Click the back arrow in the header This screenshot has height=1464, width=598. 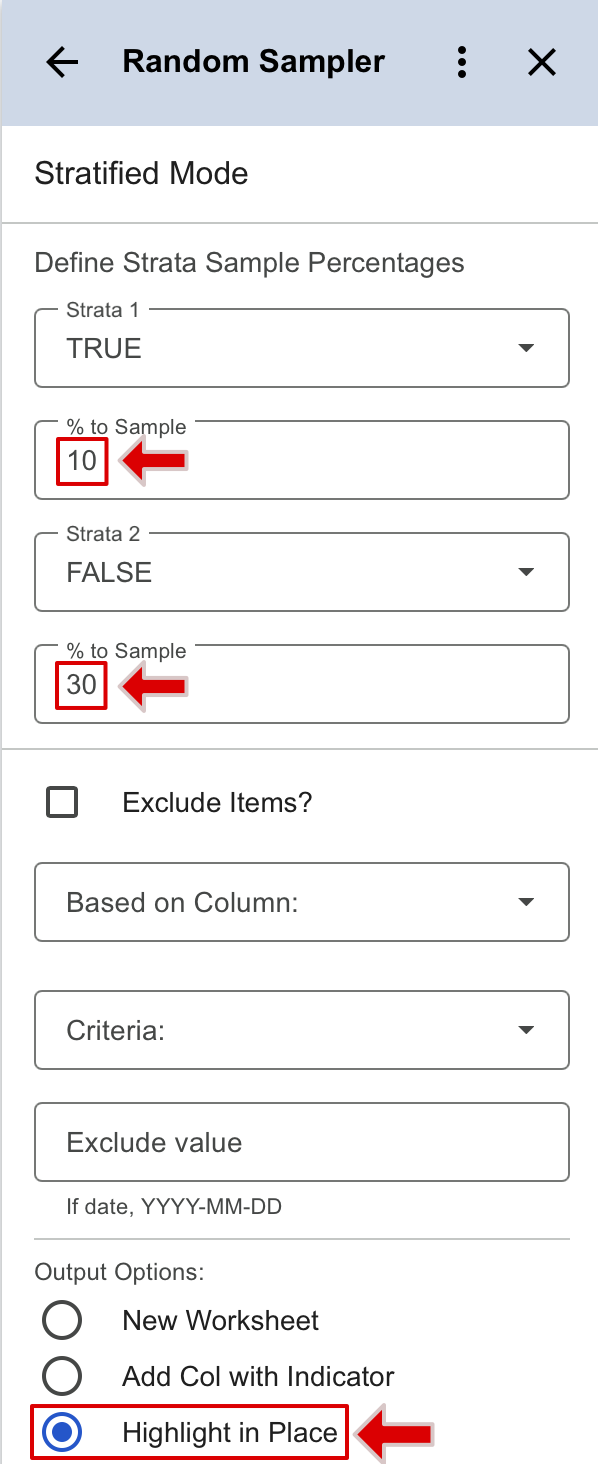pyautogui.click(x=61, y=61)
